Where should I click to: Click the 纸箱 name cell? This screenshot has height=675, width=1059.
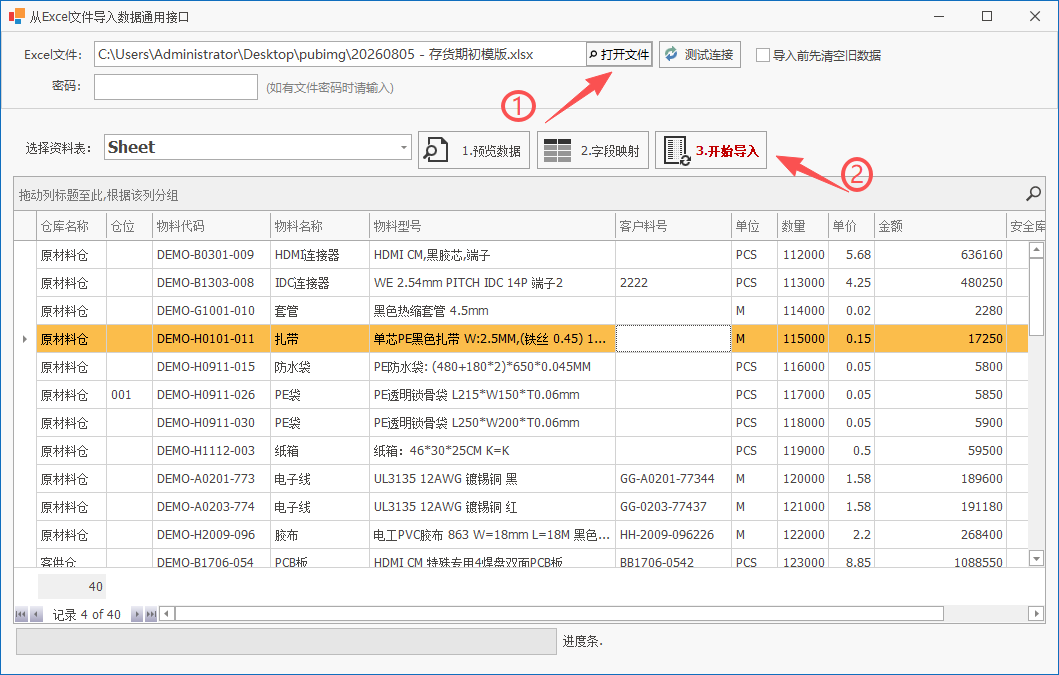(x=320, y=451)
